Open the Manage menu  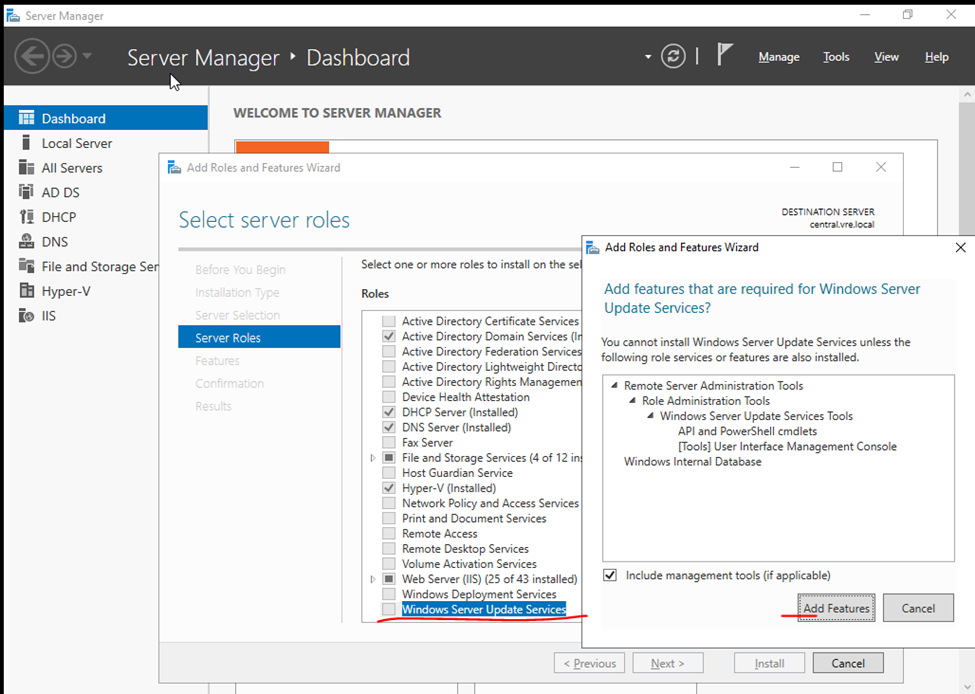(x=778, y=57)
